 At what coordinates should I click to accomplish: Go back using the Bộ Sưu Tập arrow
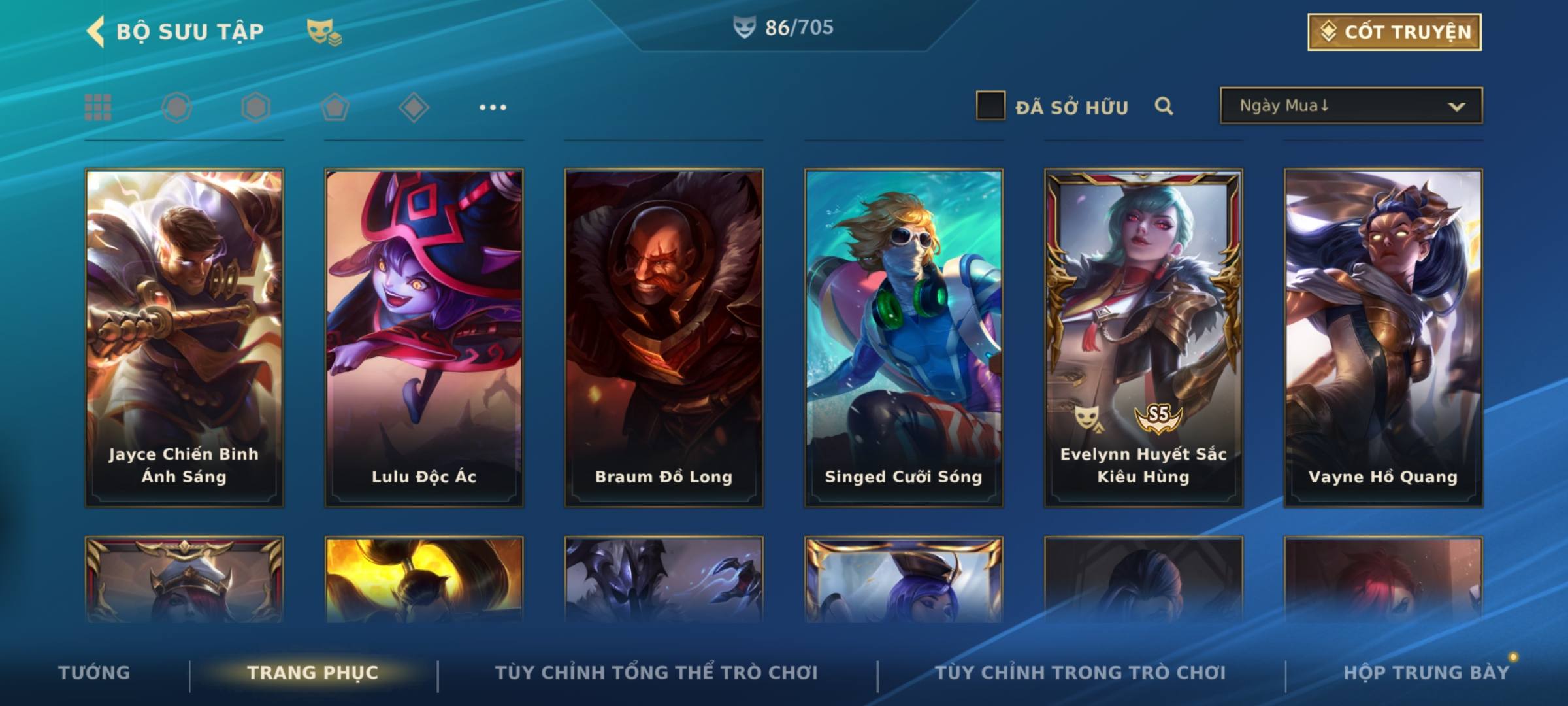pos(95,31)
